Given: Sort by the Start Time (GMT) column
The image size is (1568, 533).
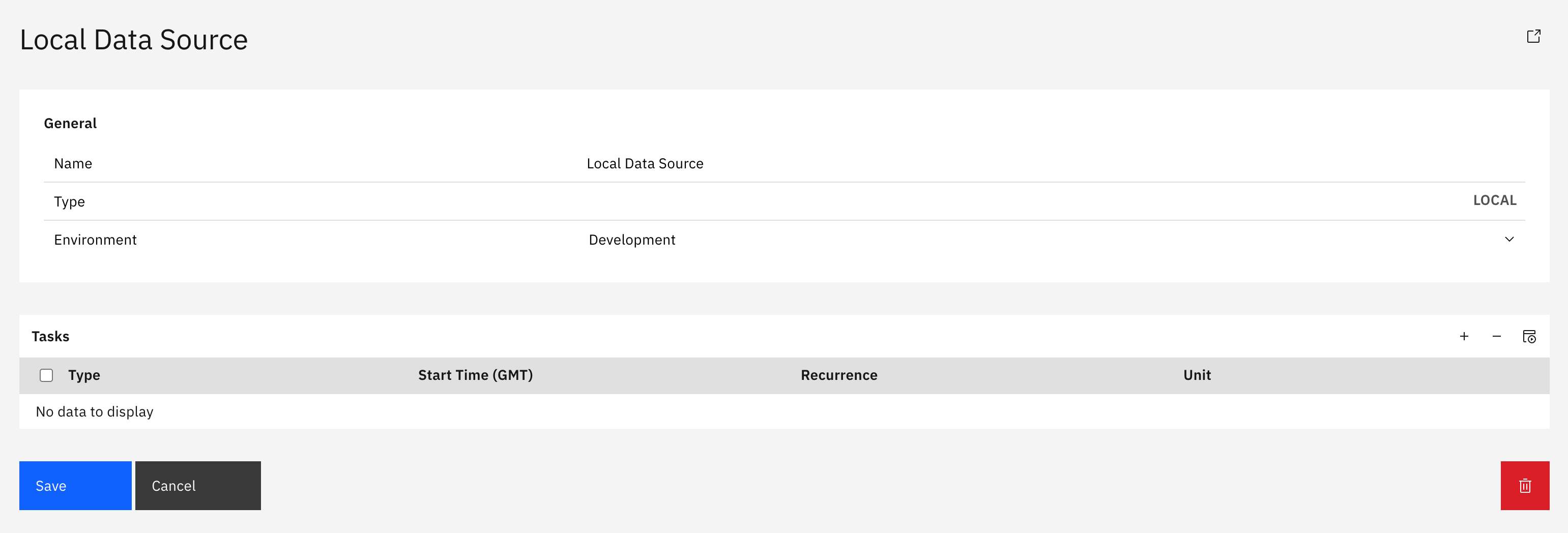Looking at the screenshot, I should pyautogui.click(x=475, y=375).
